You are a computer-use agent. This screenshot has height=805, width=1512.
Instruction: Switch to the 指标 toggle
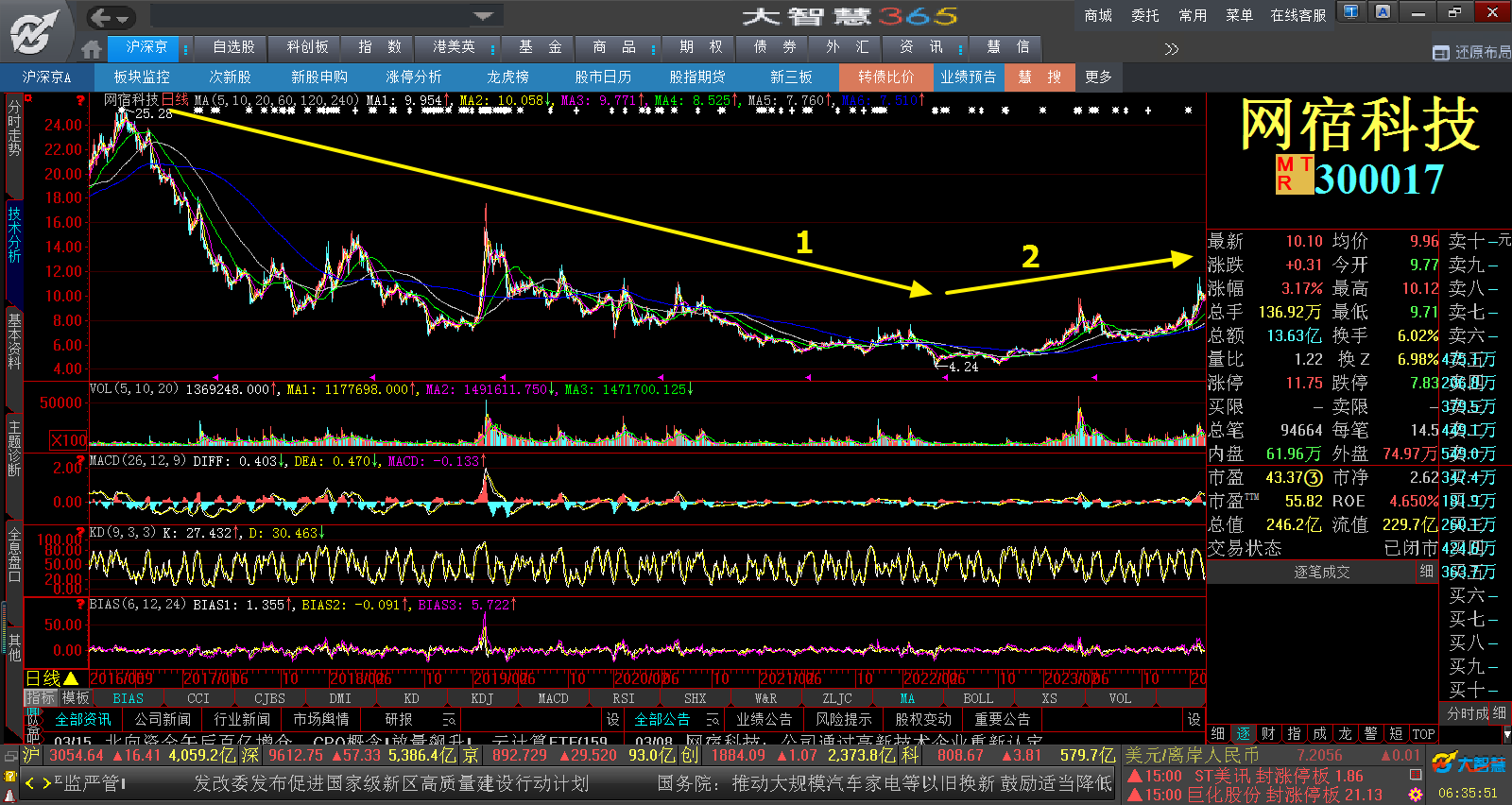pos(41,698)
